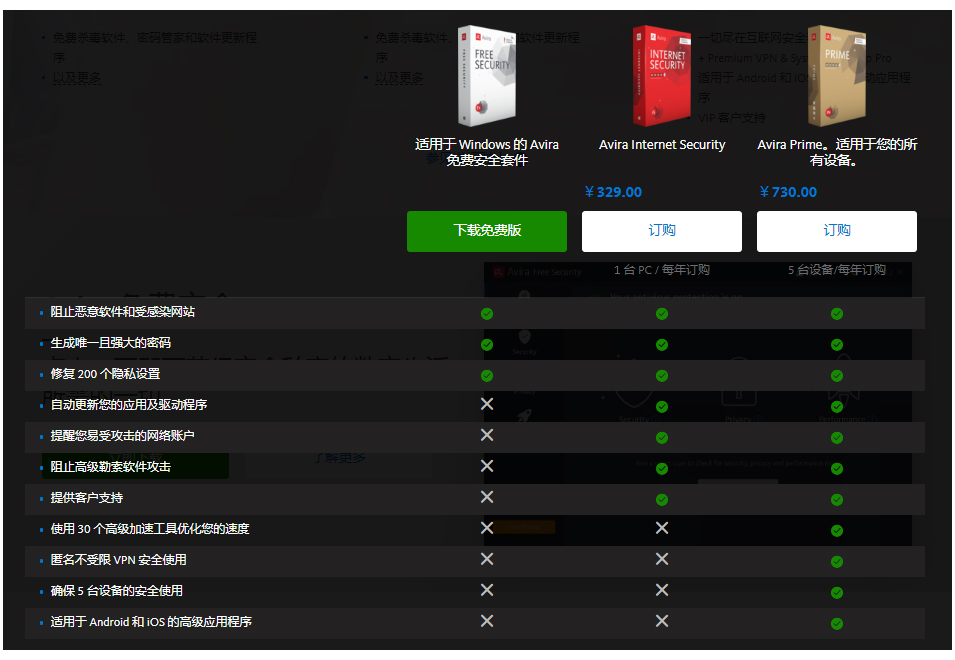Click Prime checkmark for 匿名不受限 VPN 安全使用
Viewport: 955px width, 660px height.
[837, 561]
